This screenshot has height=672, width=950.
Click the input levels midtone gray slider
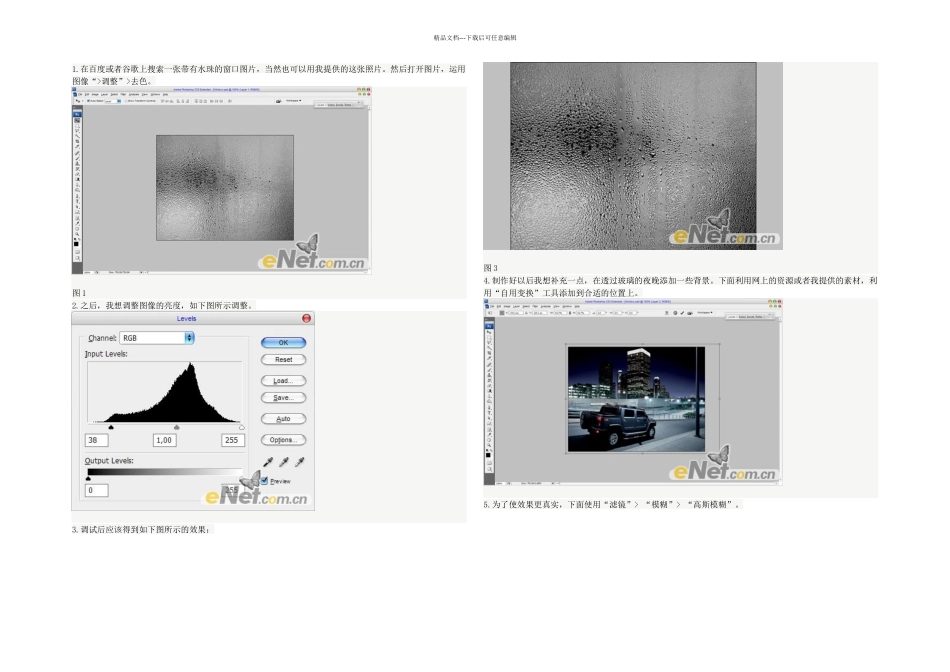tap(176, 427)
